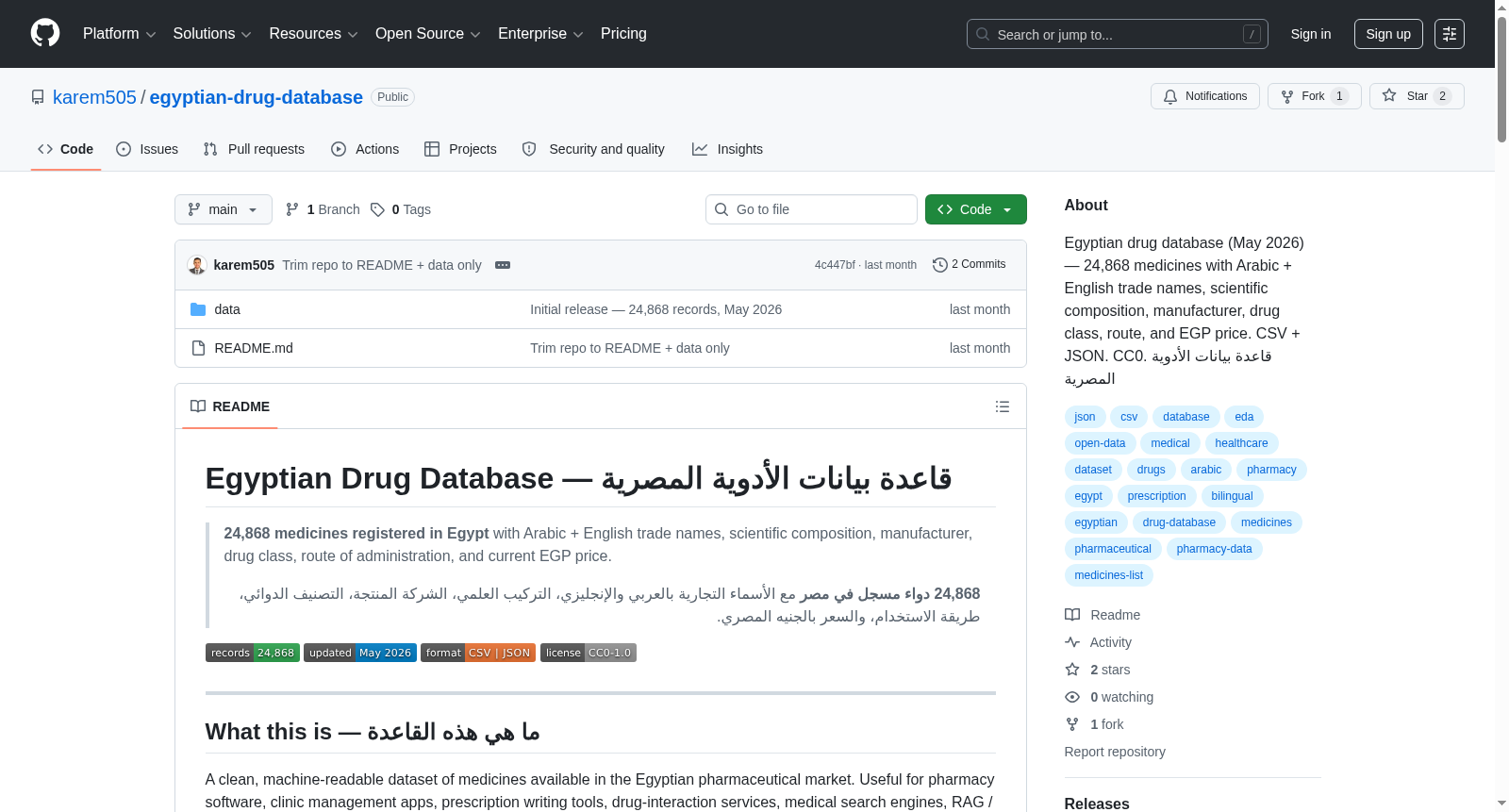Screen dimensions: 1509x812
Task: Open the main branch selector dropdown
Action: (224, 209)
